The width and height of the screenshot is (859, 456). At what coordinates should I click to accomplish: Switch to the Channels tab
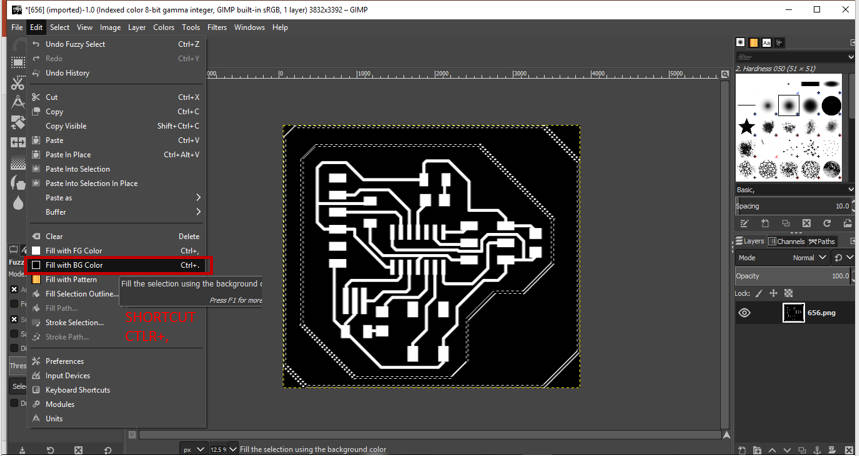click(786, 241)
